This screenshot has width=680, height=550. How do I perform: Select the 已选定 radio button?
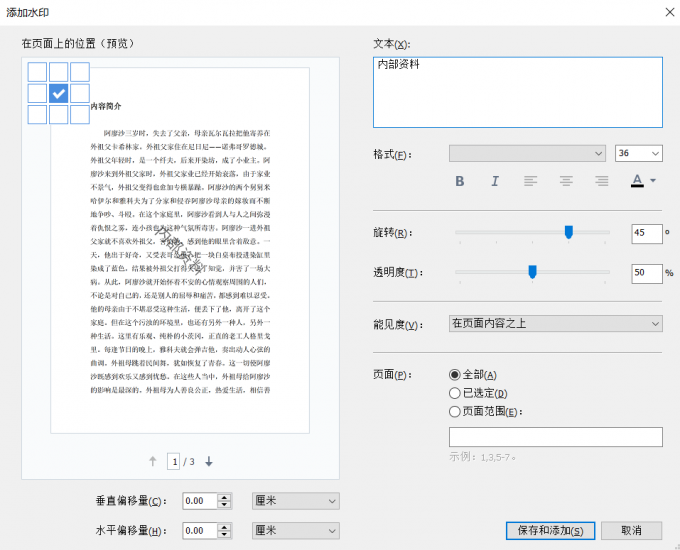pos(455,393)
